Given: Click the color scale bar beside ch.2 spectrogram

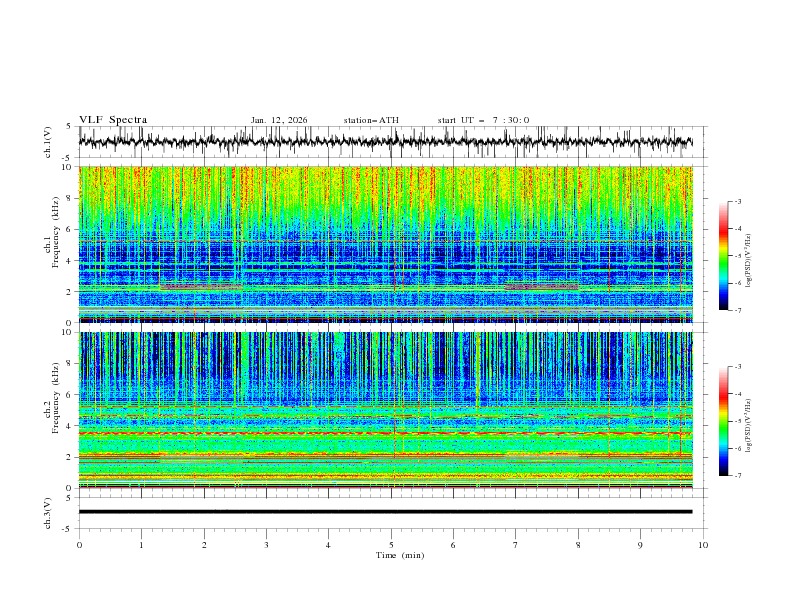Looking at the screenshot, I should tap(723, 421).
